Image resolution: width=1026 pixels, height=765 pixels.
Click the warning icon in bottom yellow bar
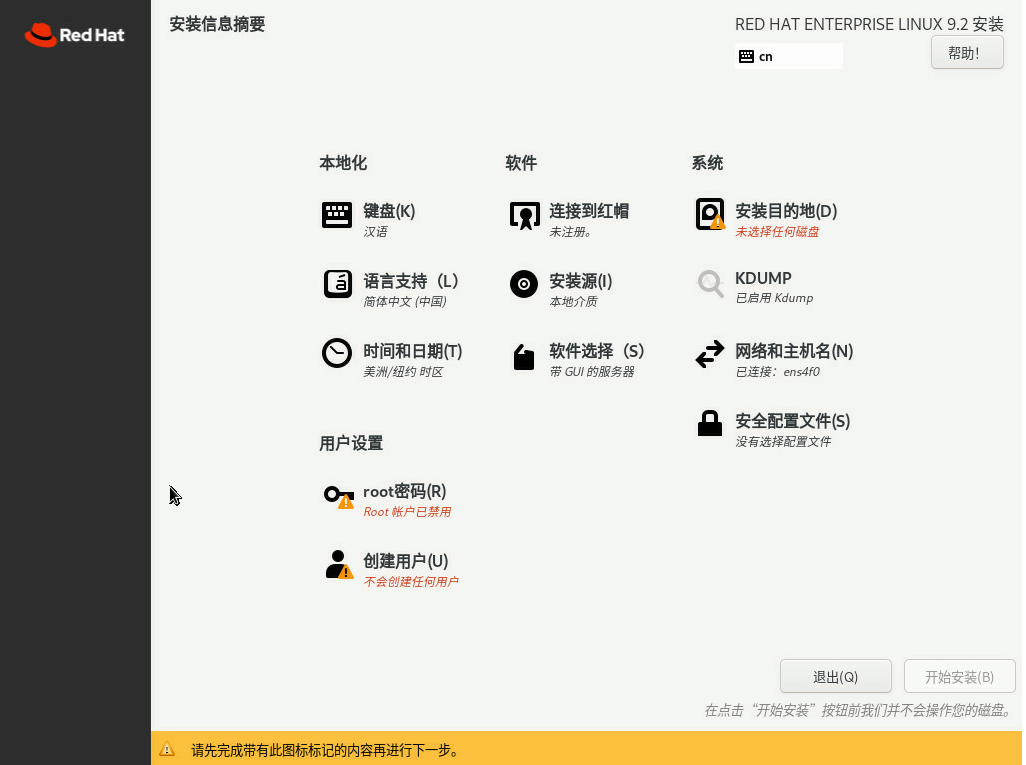(167, 749)
